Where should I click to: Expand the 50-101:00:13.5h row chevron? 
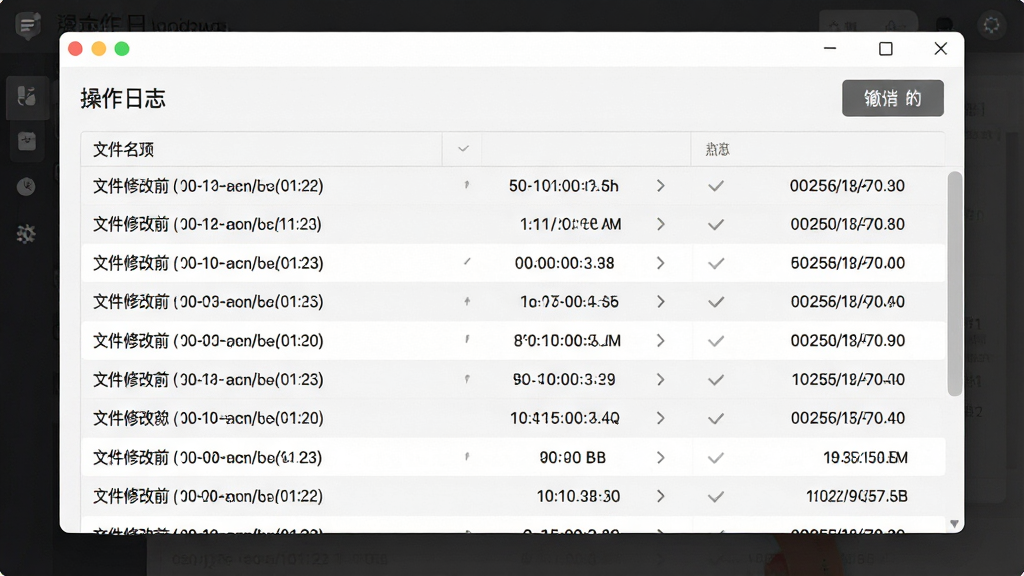[x=660, y=186]
